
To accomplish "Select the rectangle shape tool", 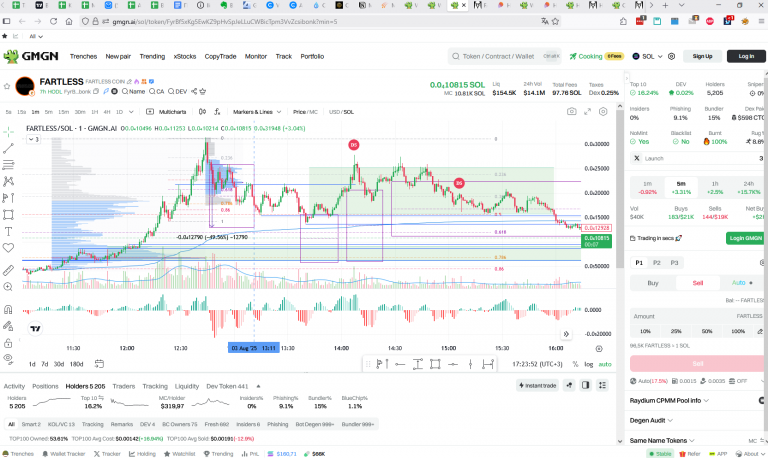I will [x=8, y=215].
